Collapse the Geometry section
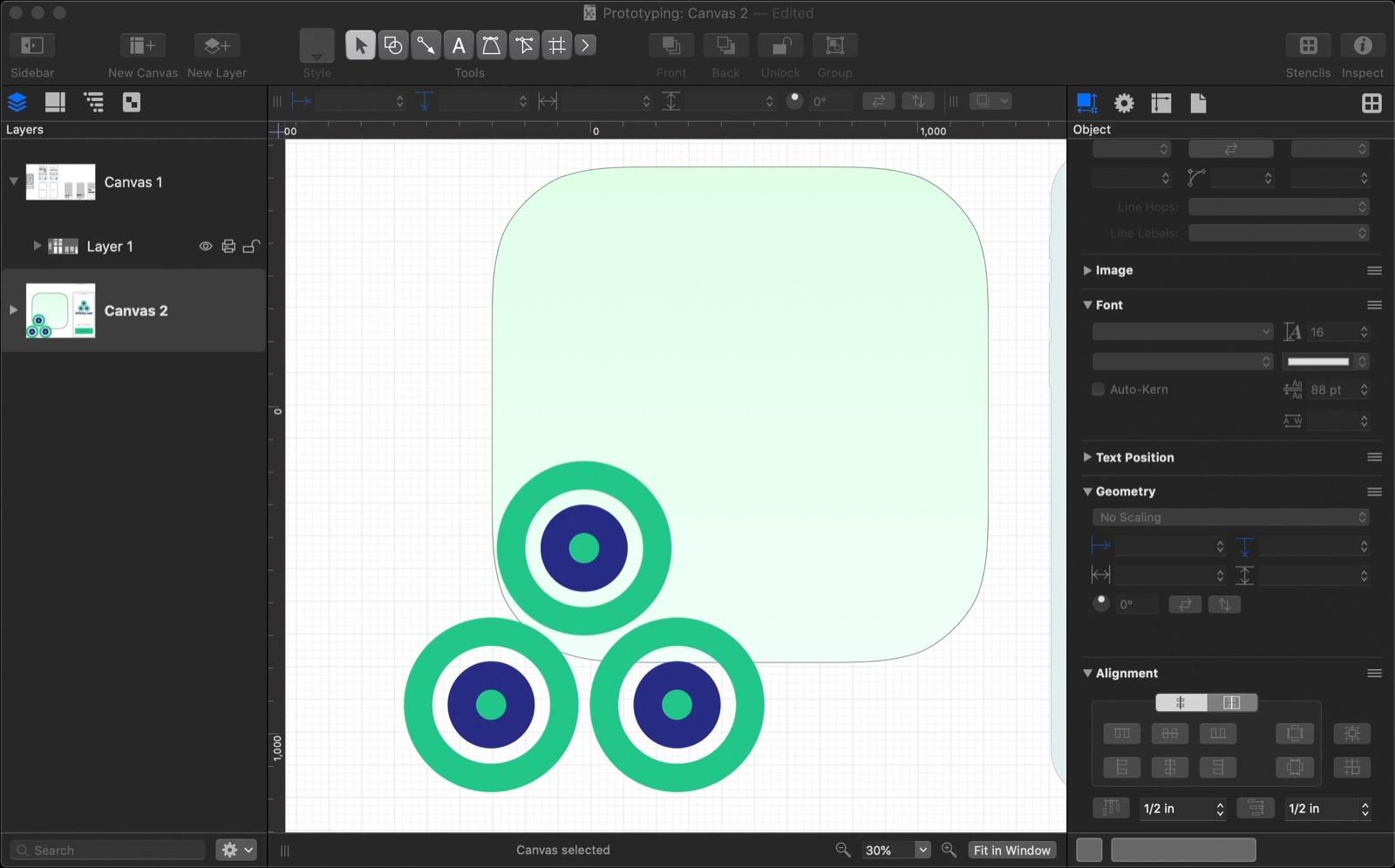1395x868 pixels. point(1087,492)
